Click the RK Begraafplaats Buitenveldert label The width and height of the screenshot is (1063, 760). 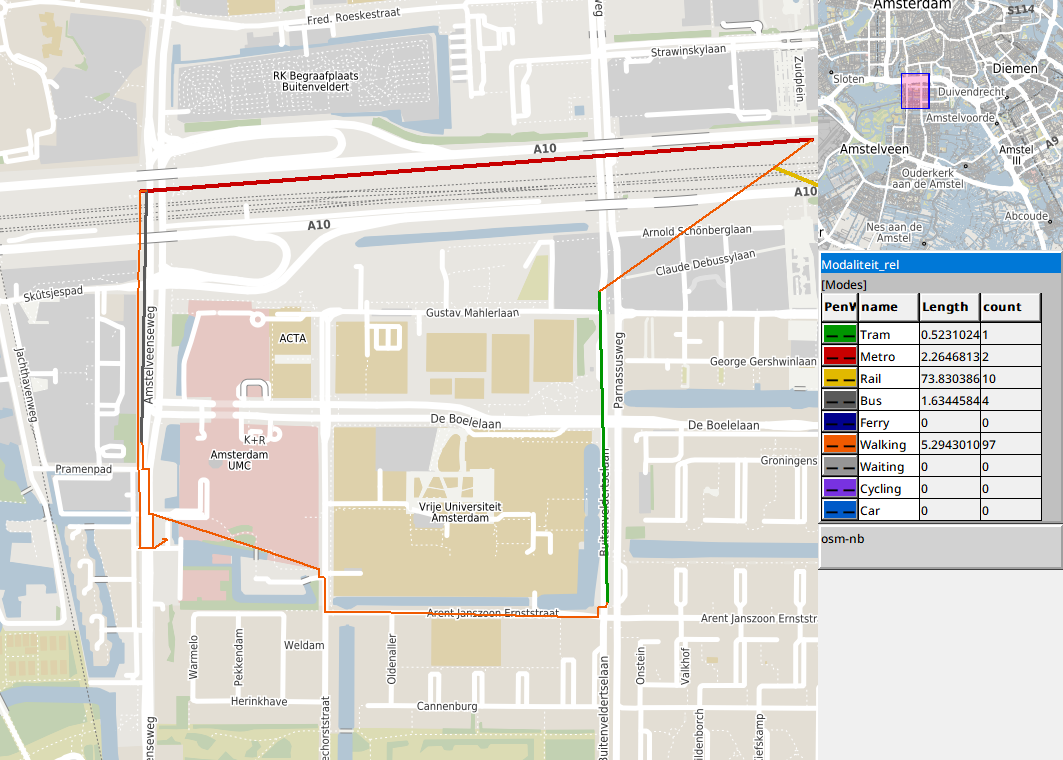pos(315,81)
